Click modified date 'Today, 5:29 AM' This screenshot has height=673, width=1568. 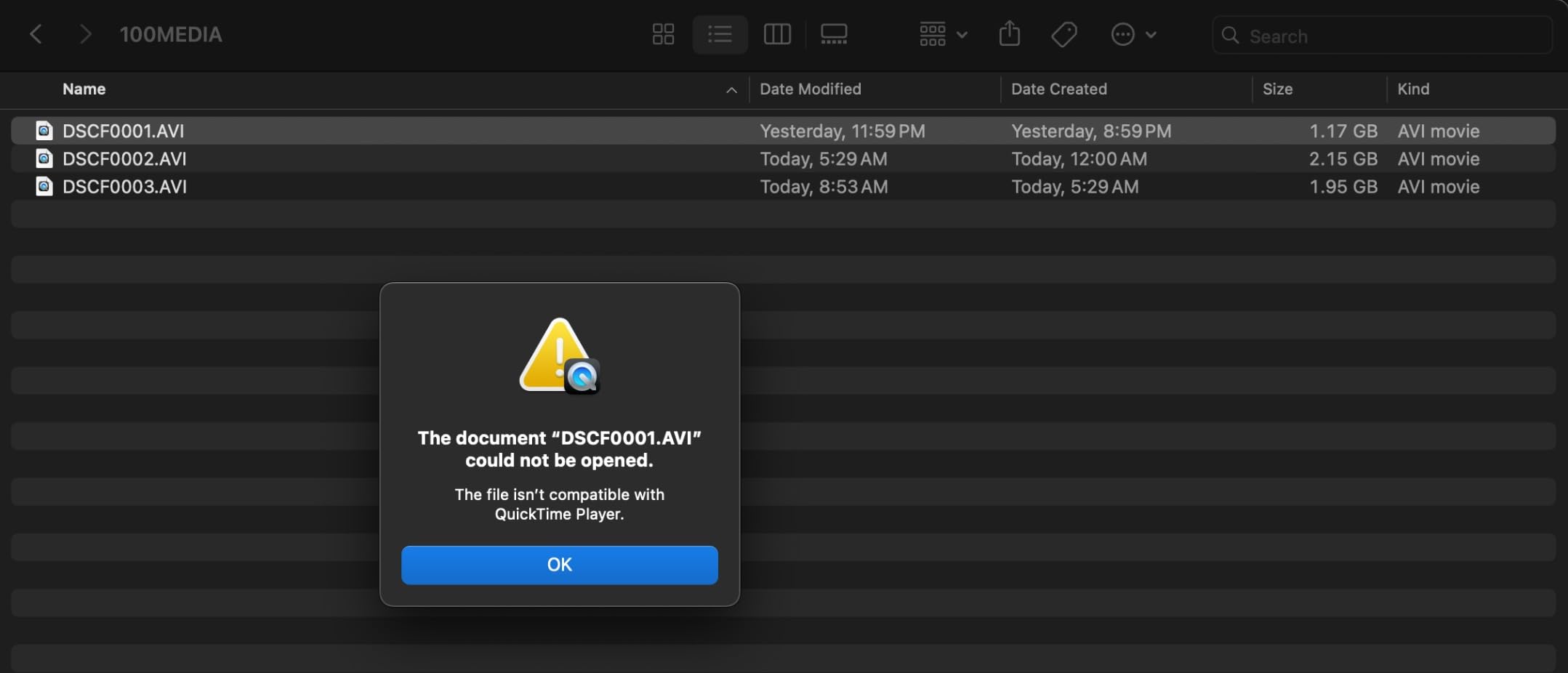[824, 158]
